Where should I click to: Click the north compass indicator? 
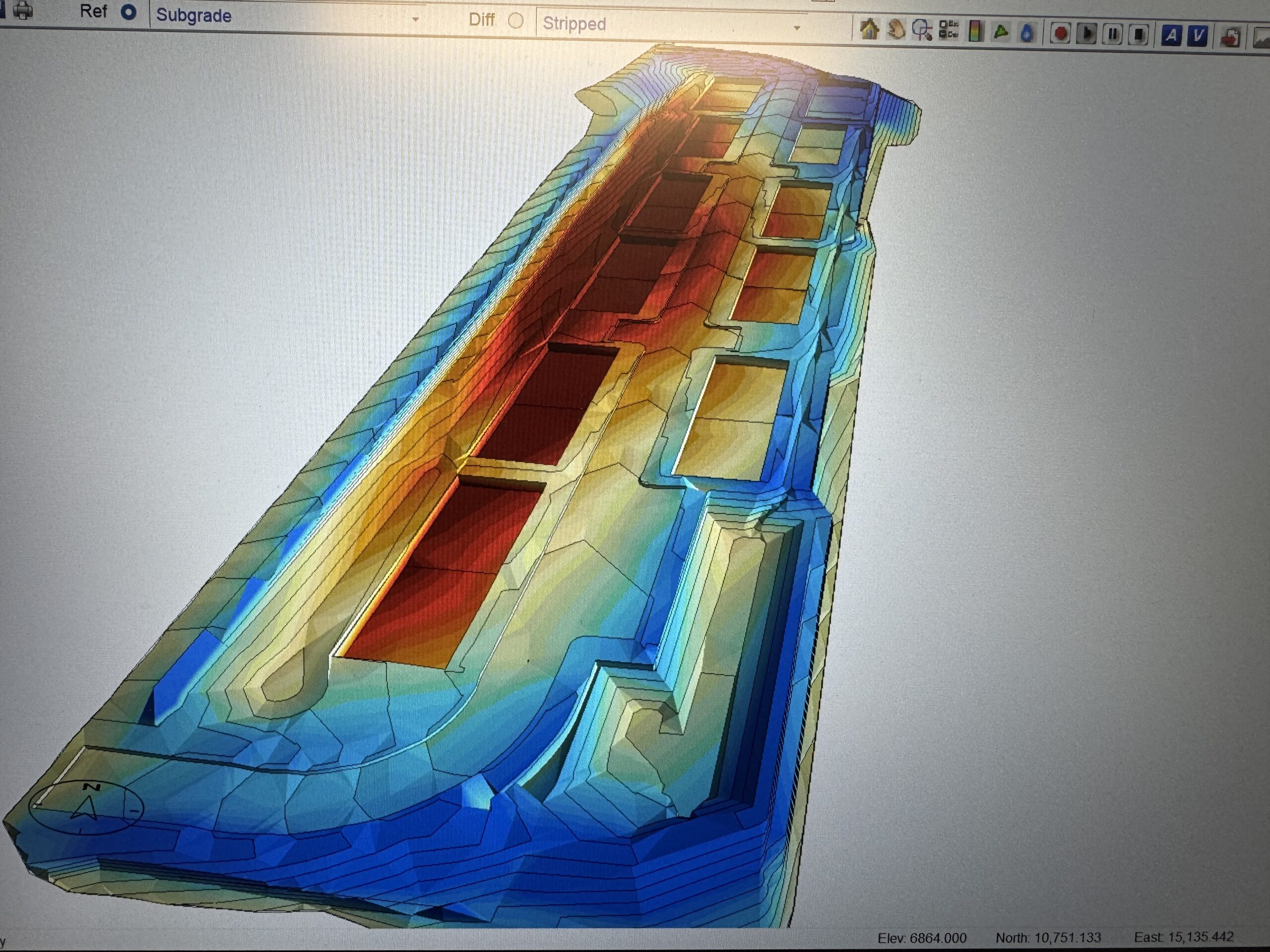click(x=86, y=807)
